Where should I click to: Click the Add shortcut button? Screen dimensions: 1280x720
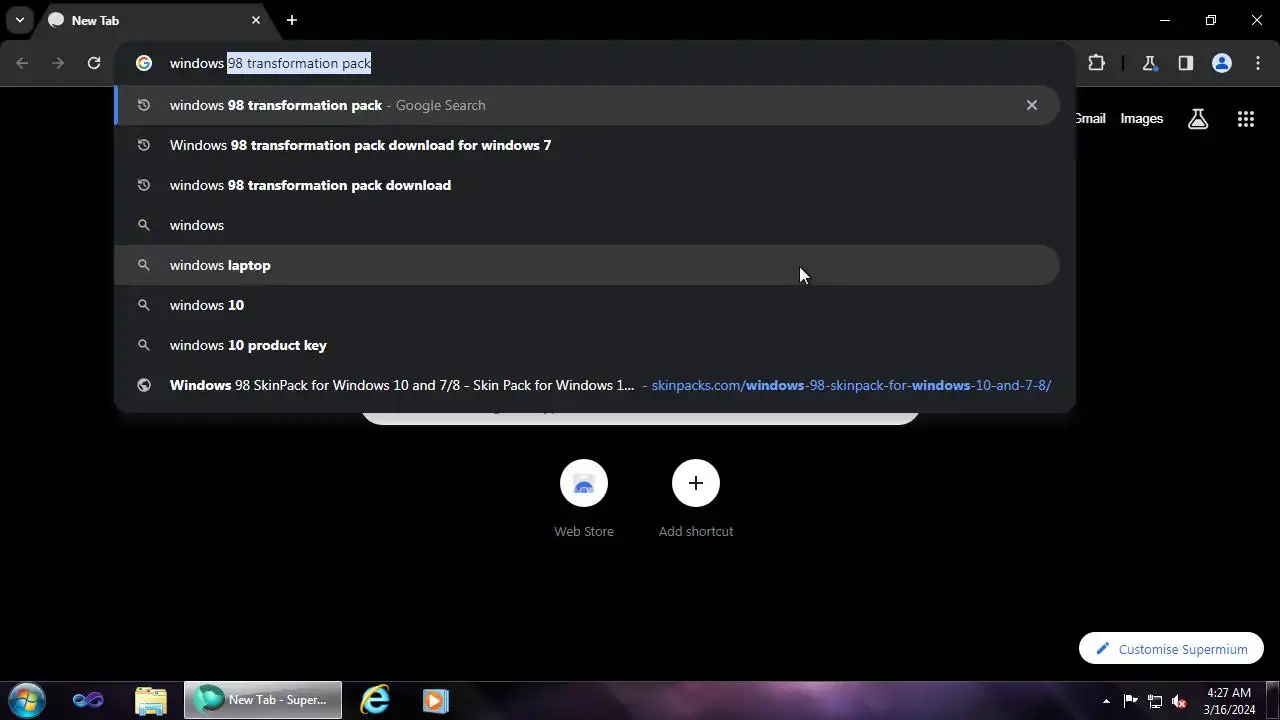coord(696,498)
